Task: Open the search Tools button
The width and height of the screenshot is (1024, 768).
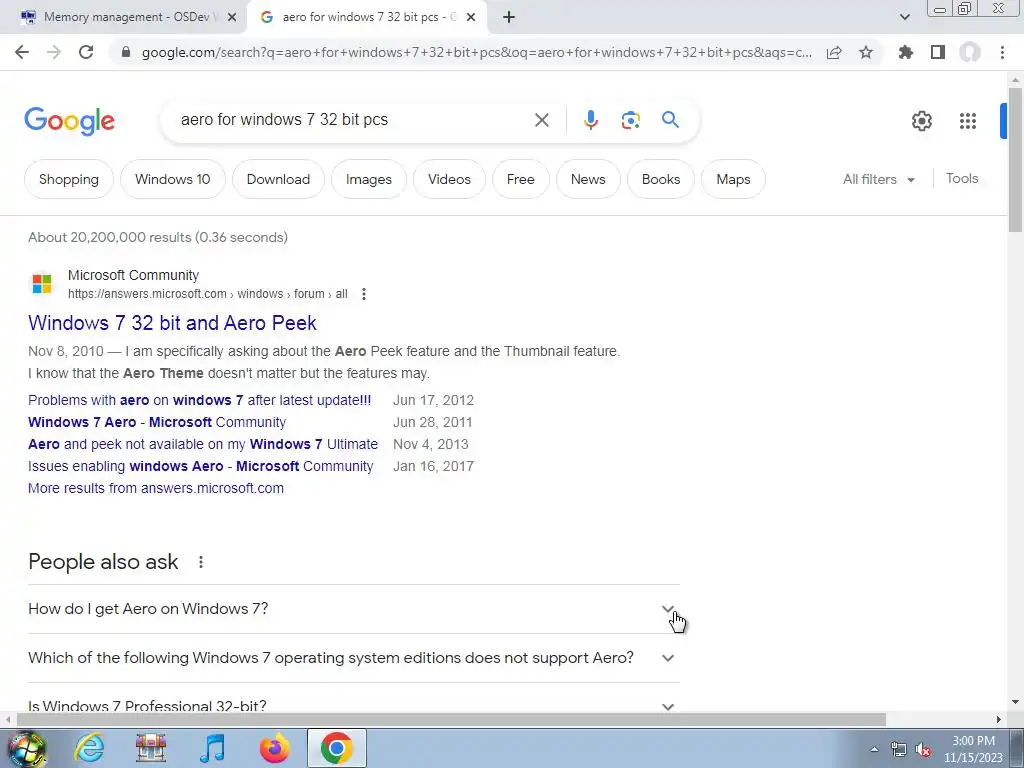Action: (962, 178)
